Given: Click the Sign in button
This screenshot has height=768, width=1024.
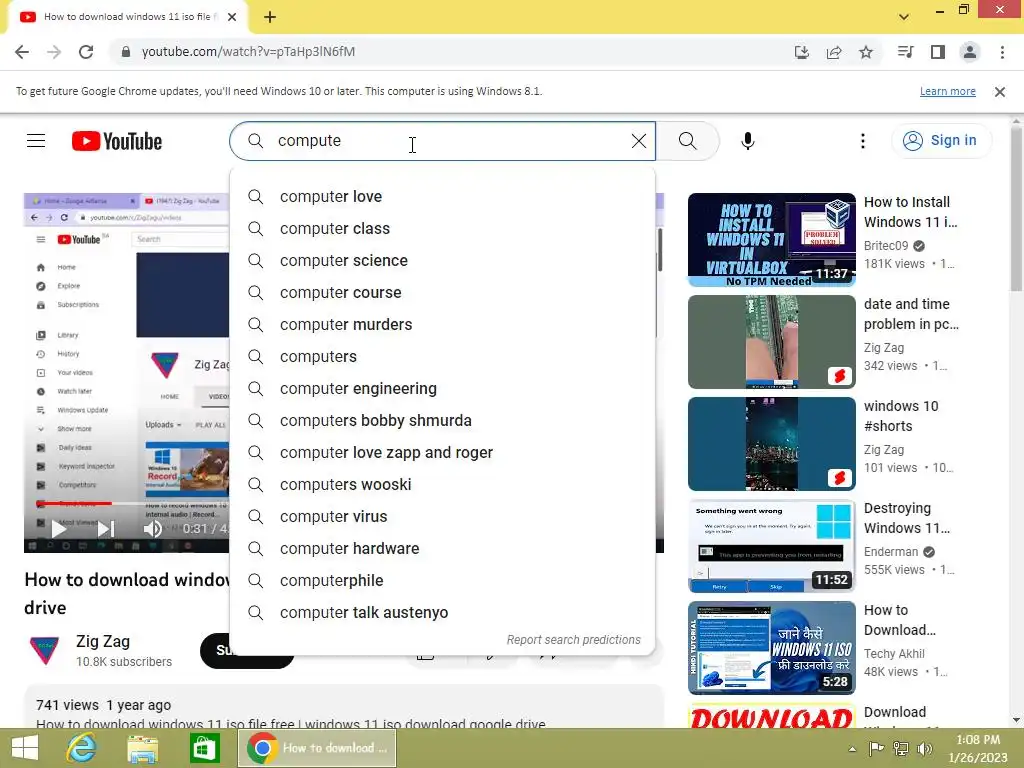Looking at the screenshot, I should click(x=940, y=140).
